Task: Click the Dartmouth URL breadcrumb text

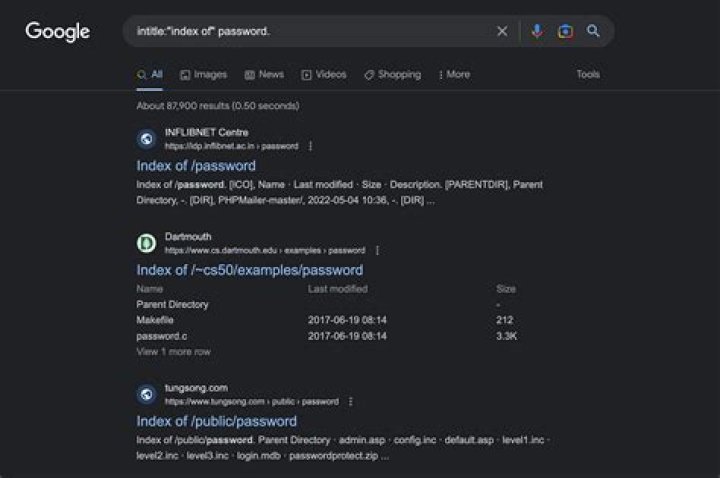Action: pyautogui.click(x=265, y=250)
